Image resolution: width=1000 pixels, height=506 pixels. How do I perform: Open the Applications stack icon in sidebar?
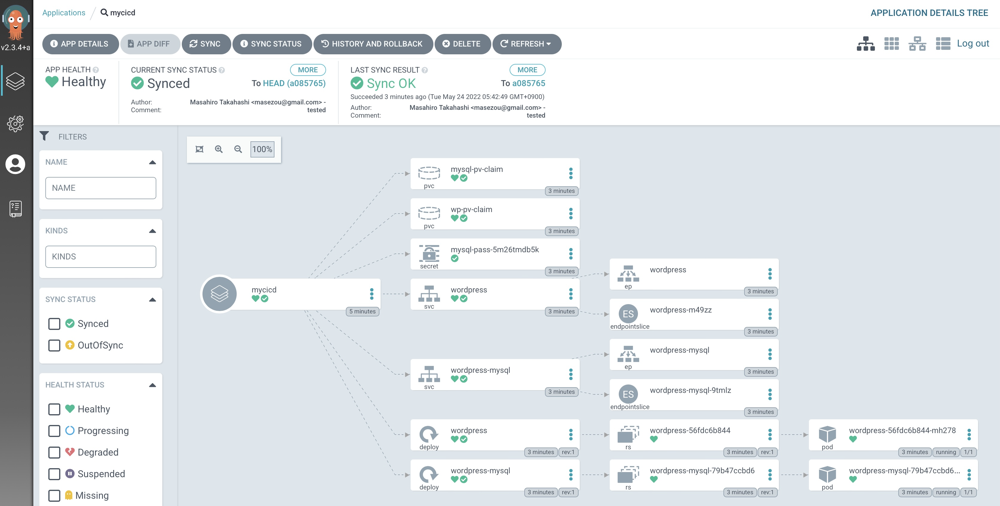(x=15, y=80)
